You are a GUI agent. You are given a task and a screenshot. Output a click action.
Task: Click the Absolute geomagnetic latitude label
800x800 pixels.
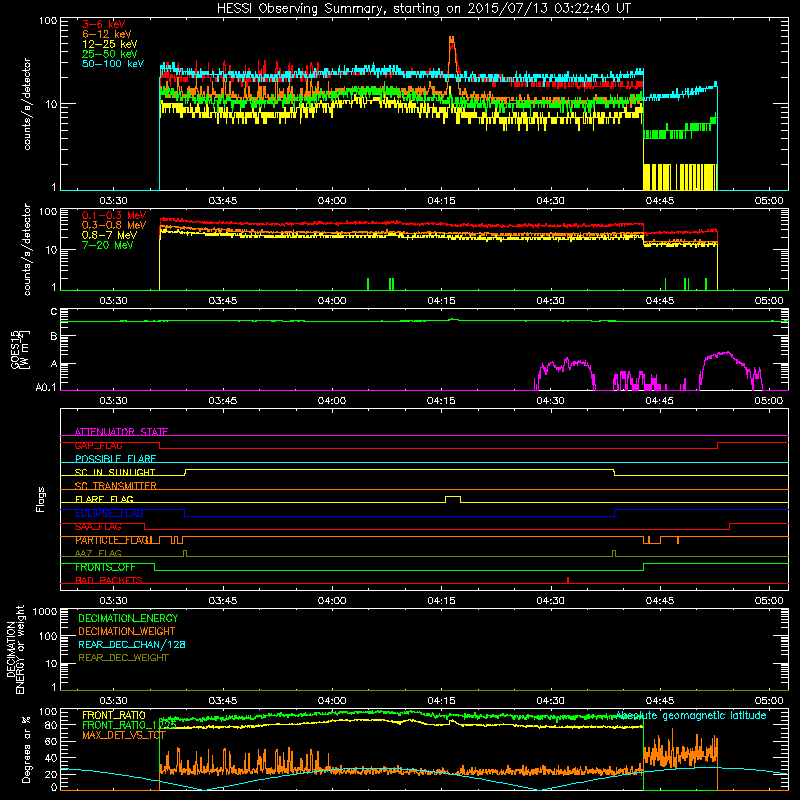[691, 715]
